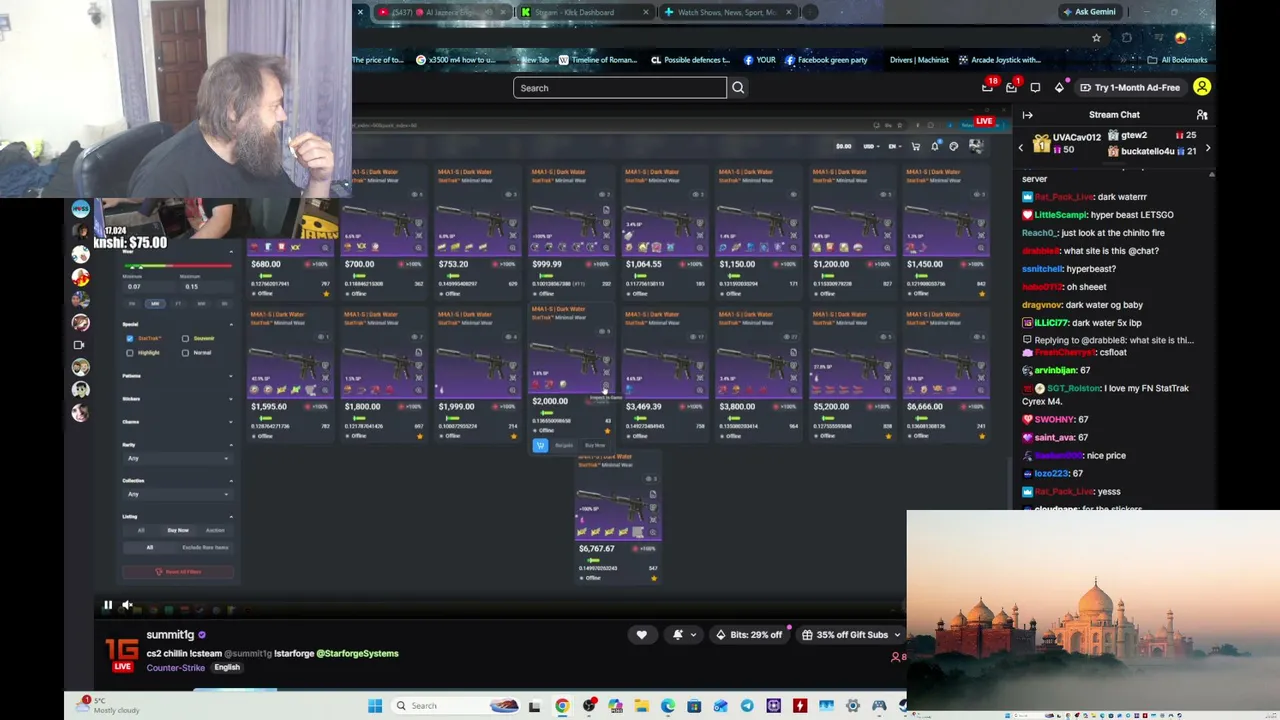The image size is (1280, 720).
Task: Adjust the wear float range slider
Action: tap(178, 268)
